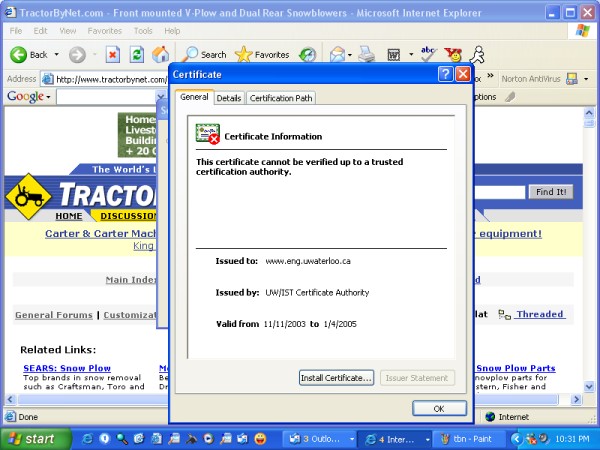600x450 pixels.
Task: Click the vertical scrollbar up arrow
Action: (x=589, y=112)
